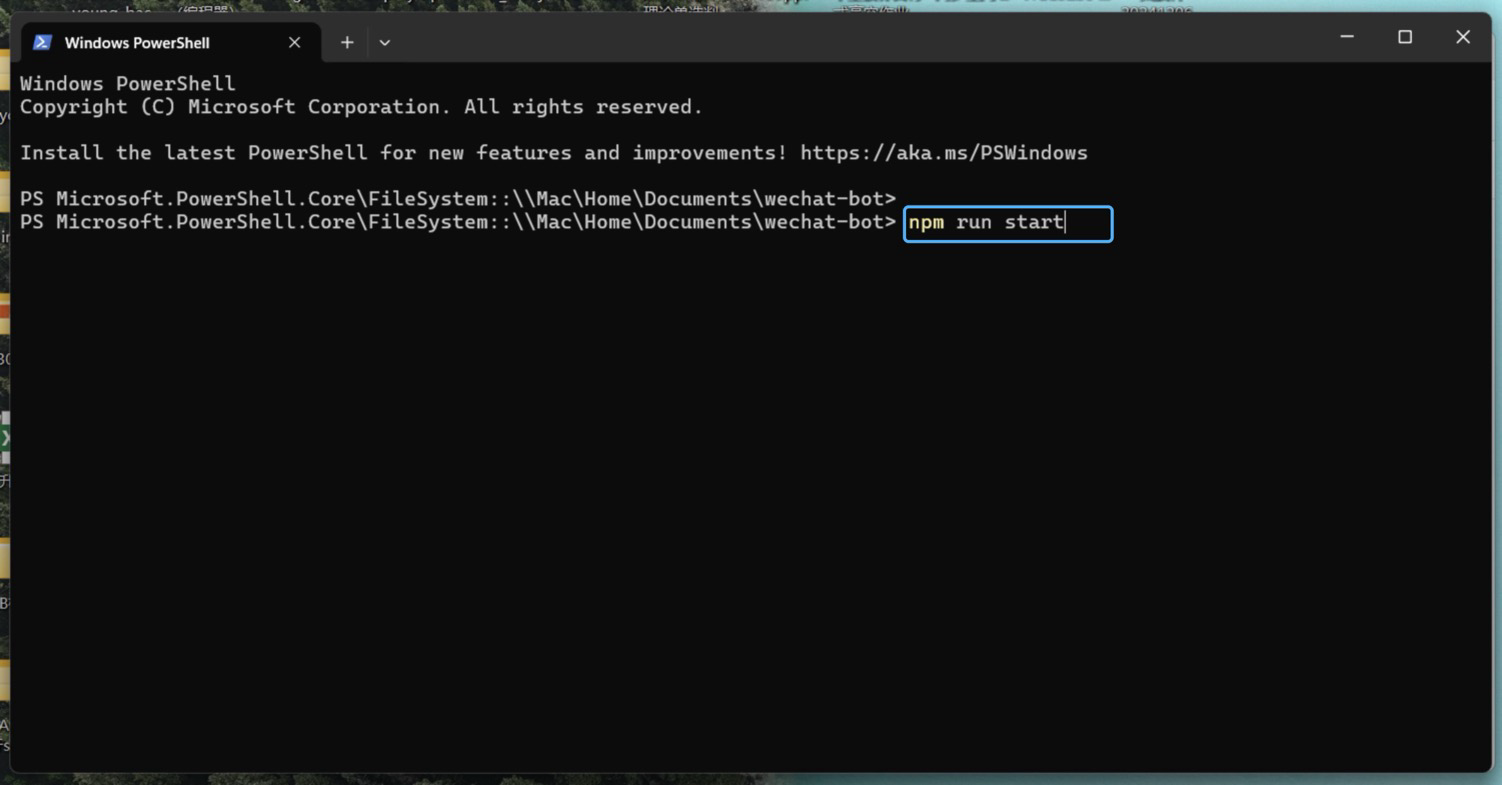Click the Windows PowerShell banner text line

tap(128, 84)
